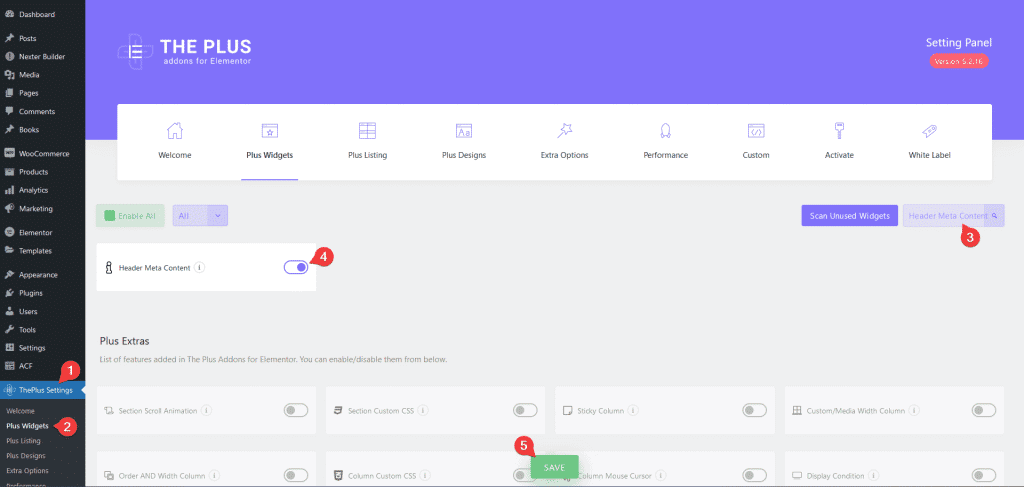Viewport: 1024px width, 487px height.
Task: Toggle Custom/Media Width Column on
Action: pos(983,410)
